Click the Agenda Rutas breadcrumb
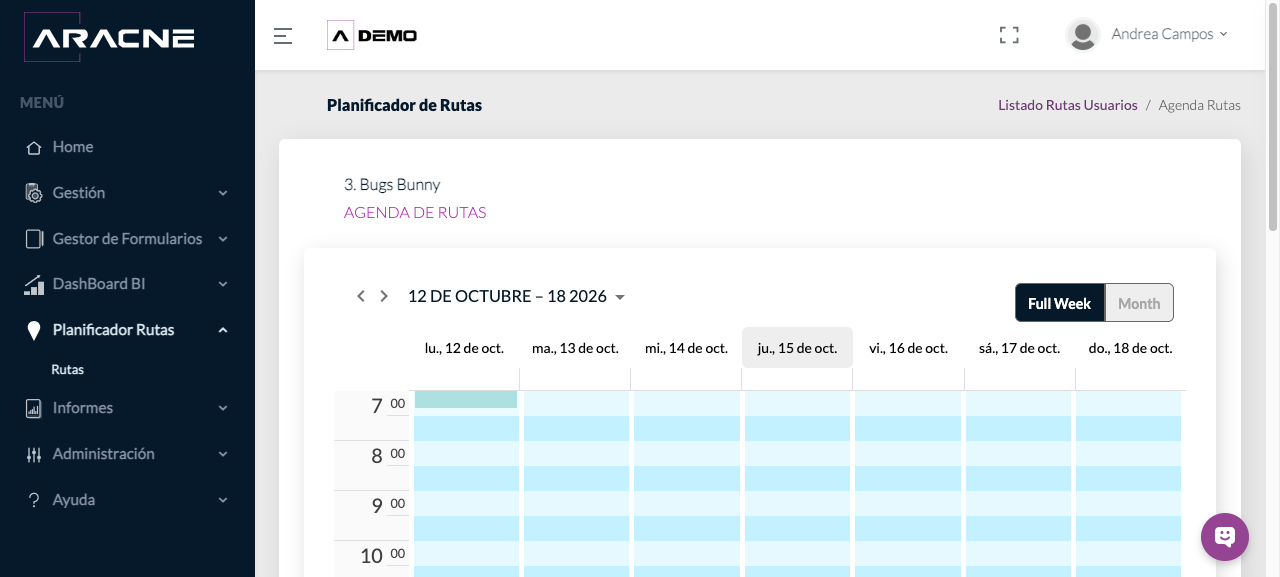The width and height of the screenshot is (1280, 577). pyautogui.click(x=1199, y=105)
